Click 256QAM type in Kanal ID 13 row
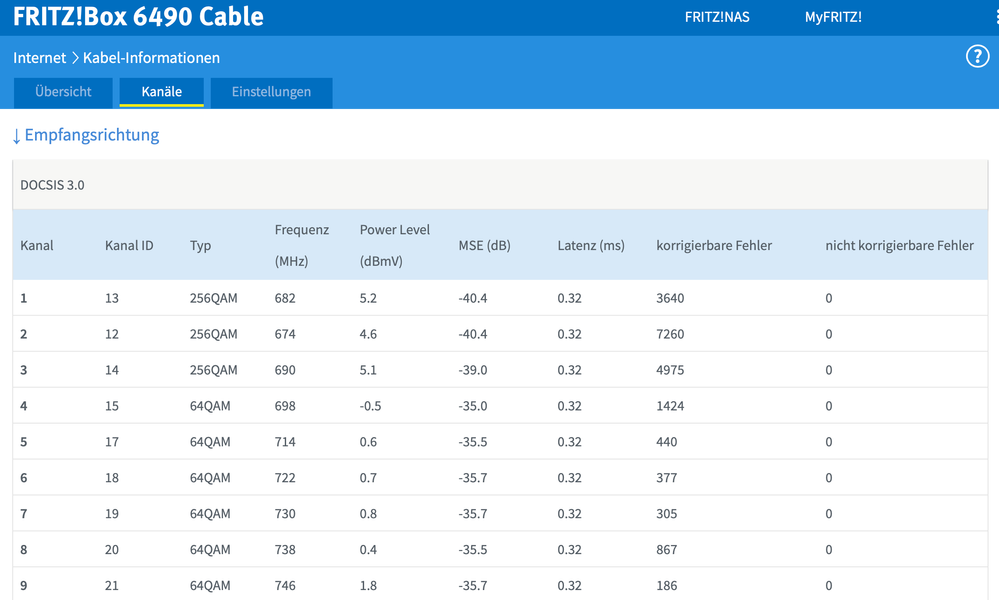 213,298
